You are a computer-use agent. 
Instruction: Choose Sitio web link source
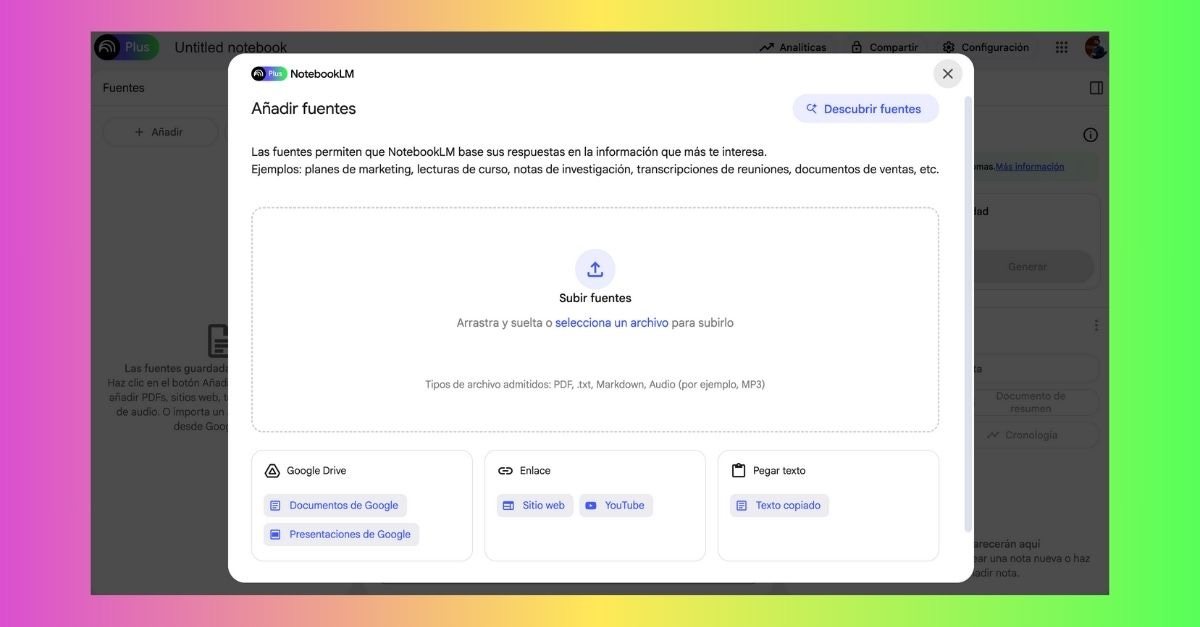tap(534, 506)
